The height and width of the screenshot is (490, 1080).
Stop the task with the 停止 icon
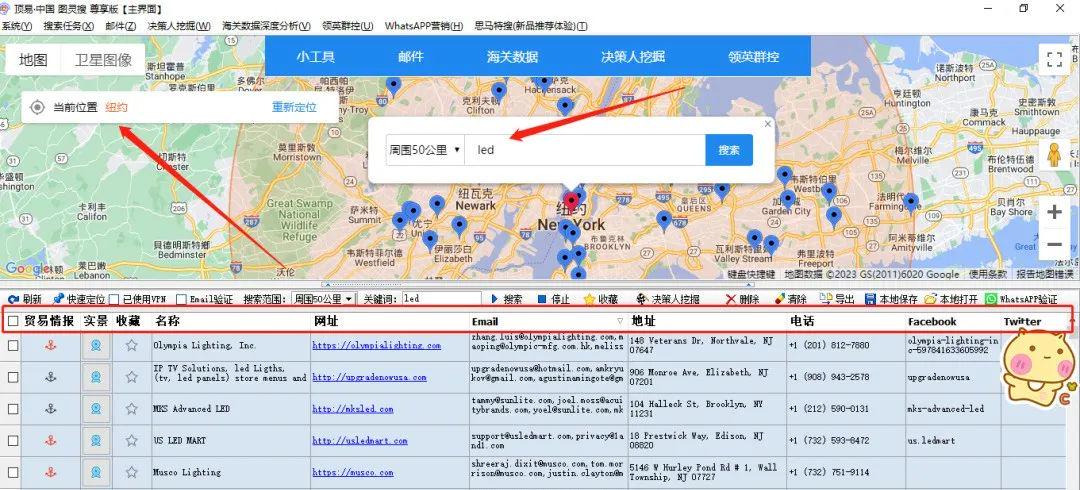pyautogui.click(x=542, y=299)
